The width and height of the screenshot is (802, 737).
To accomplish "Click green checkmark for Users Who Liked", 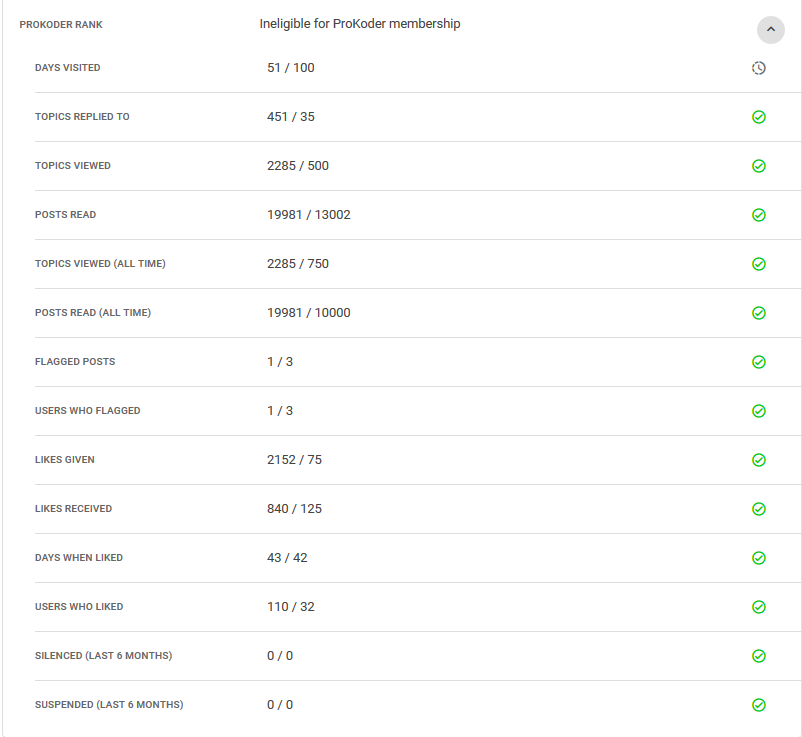I will click(759, 607).
